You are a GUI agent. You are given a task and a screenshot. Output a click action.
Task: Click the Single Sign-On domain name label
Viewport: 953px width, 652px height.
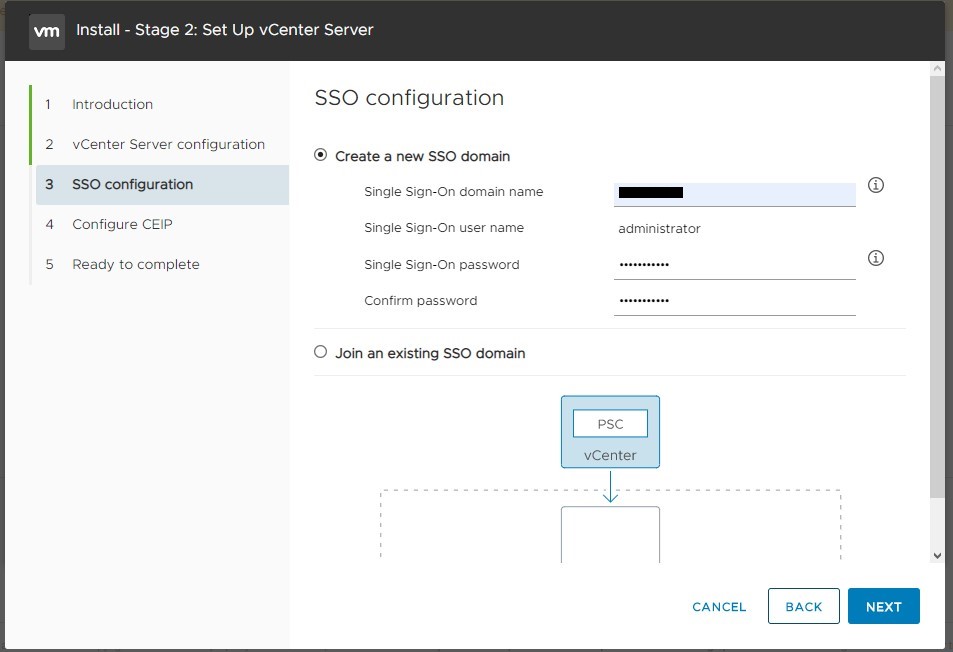(453, 192)
